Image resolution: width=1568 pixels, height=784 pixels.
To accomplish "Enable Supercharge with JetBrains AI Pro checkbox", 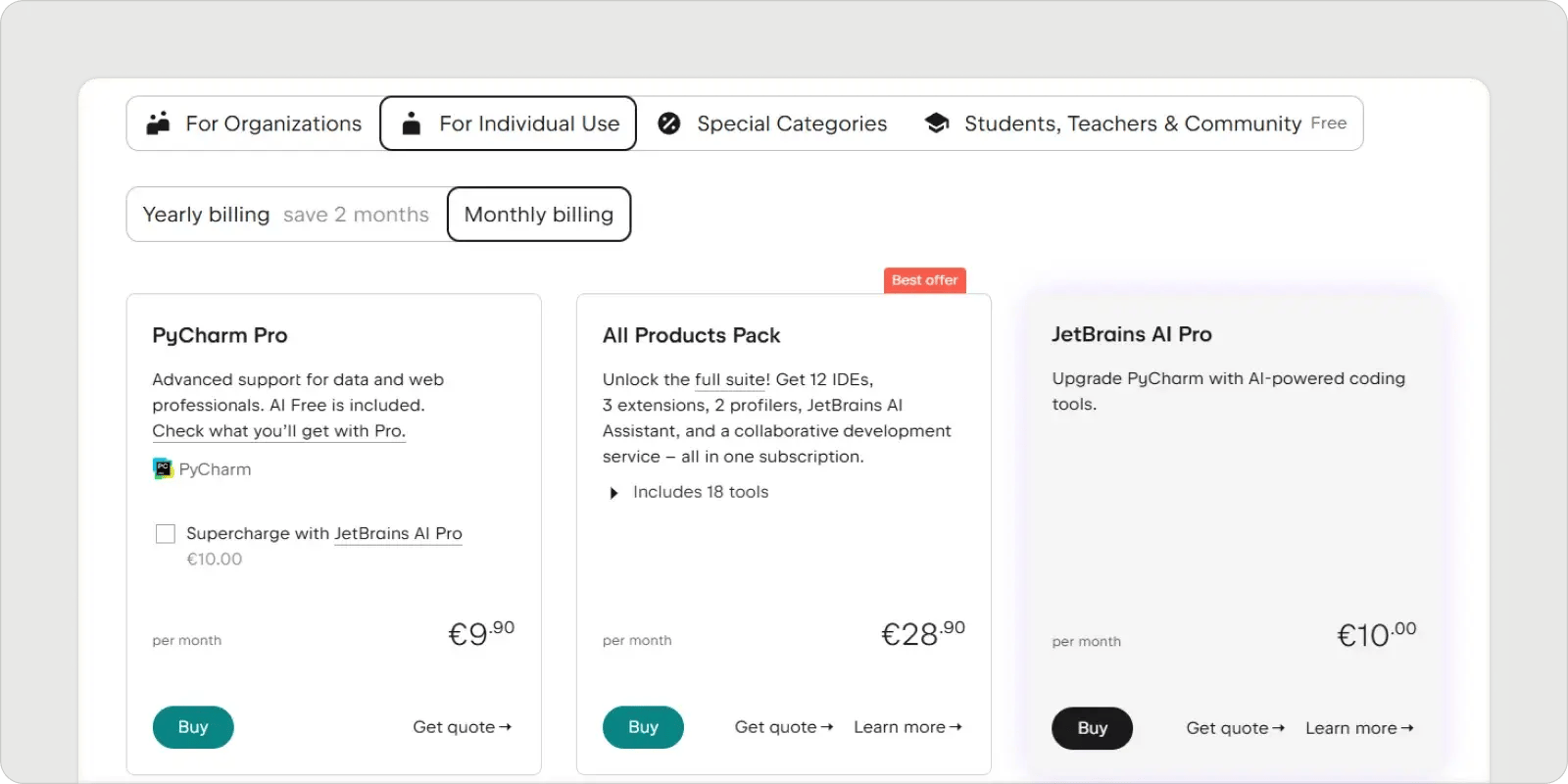I will click(x=166, y=534).
